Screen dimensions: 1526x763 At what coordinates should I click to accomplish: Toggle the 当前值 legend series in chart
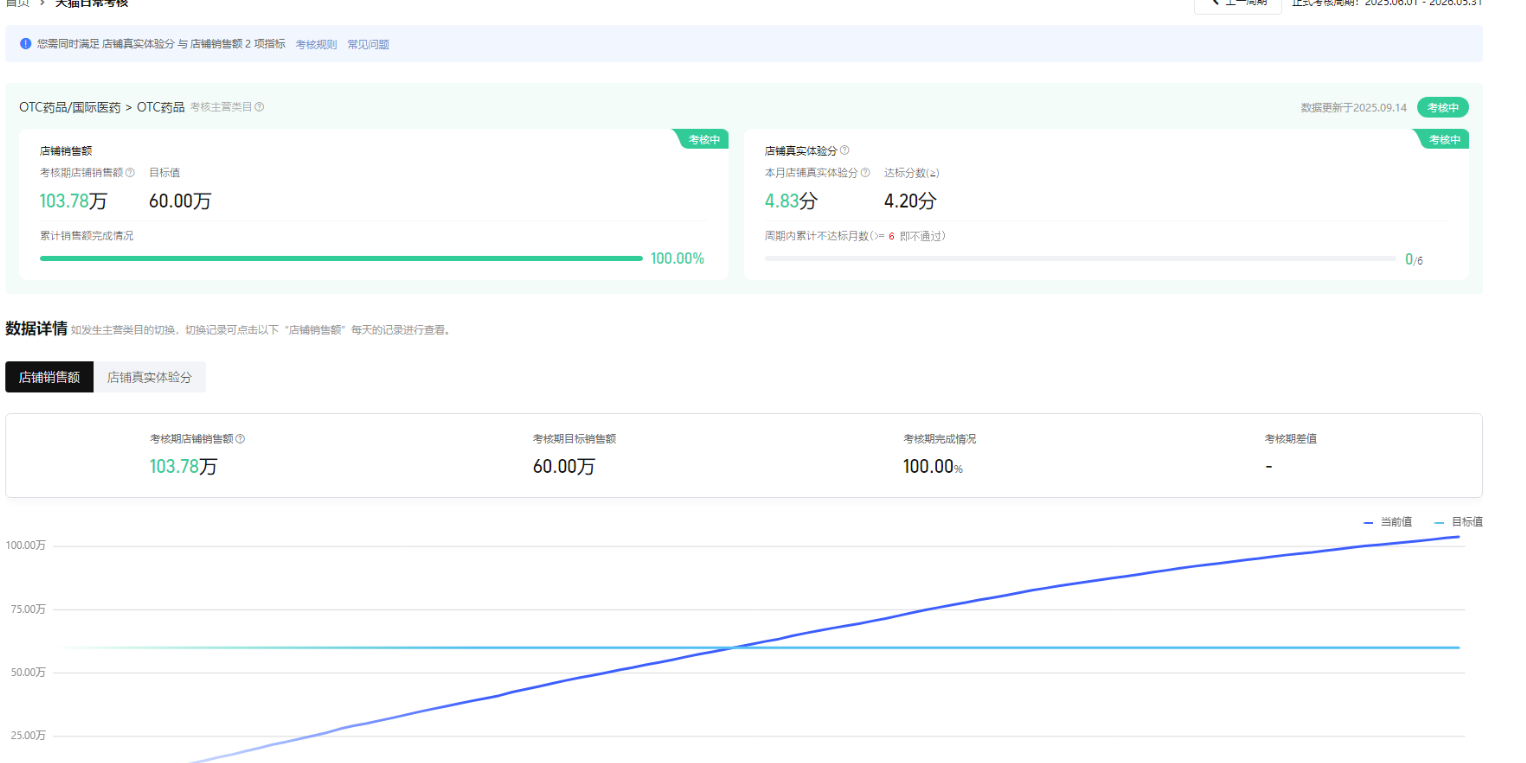[x=1388, y=522]
